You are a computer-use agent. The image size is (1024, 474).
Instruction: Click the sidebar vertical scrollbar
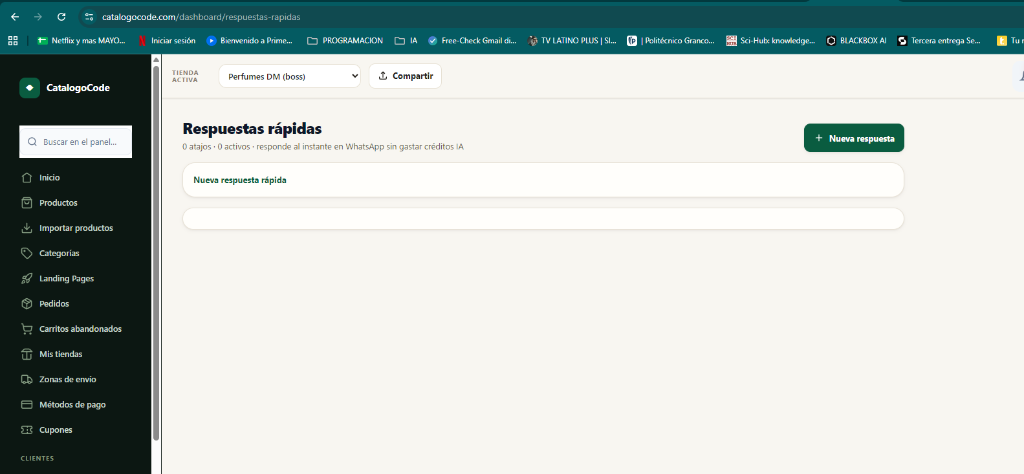155,253
